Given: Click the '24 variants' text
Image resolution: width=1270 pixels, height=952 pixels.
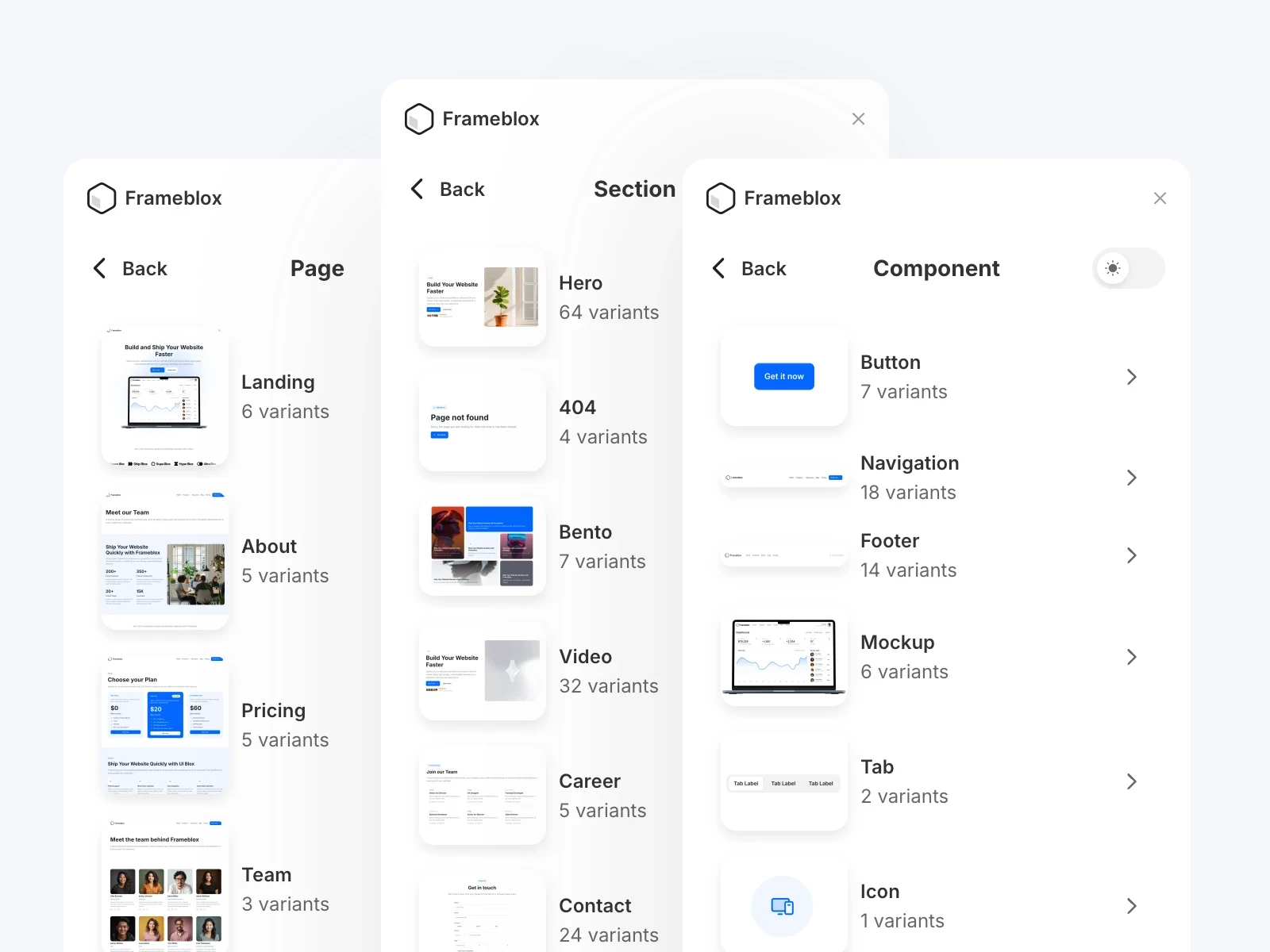Looking at the screenshot, I should [609, 935].
